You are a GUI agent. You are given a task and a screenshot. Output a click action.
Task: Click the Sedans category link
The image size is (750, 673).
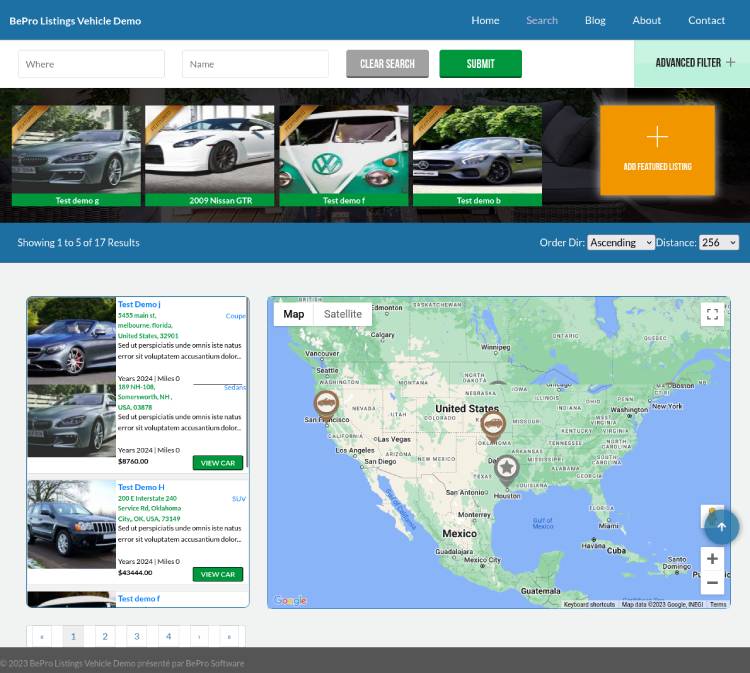(235, 387)
